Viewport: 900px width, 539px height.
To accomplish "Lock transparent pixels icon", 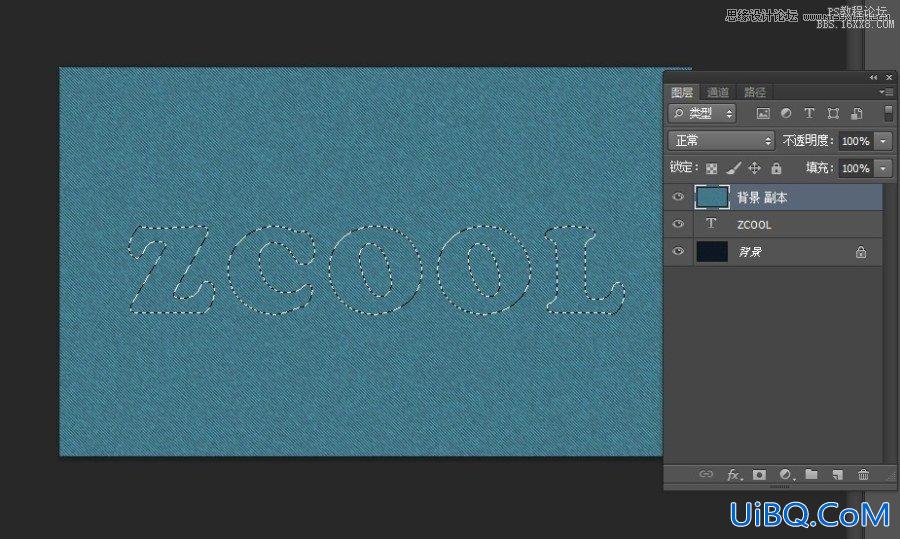I will pos(711,168).
